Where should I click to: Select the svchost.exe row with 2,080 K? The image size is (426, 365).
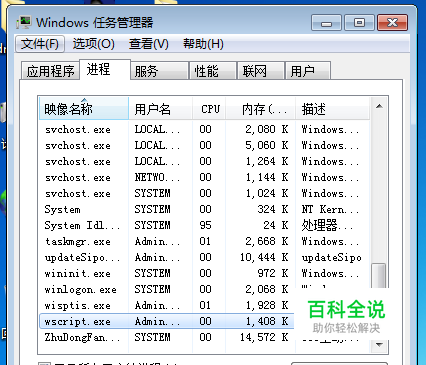(204, 129)
